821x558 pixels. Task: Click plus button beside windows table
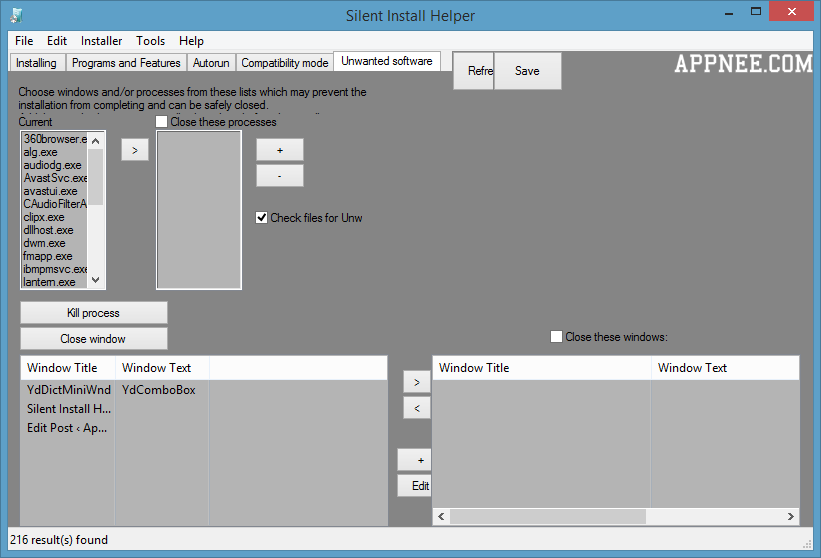[415, 460]
